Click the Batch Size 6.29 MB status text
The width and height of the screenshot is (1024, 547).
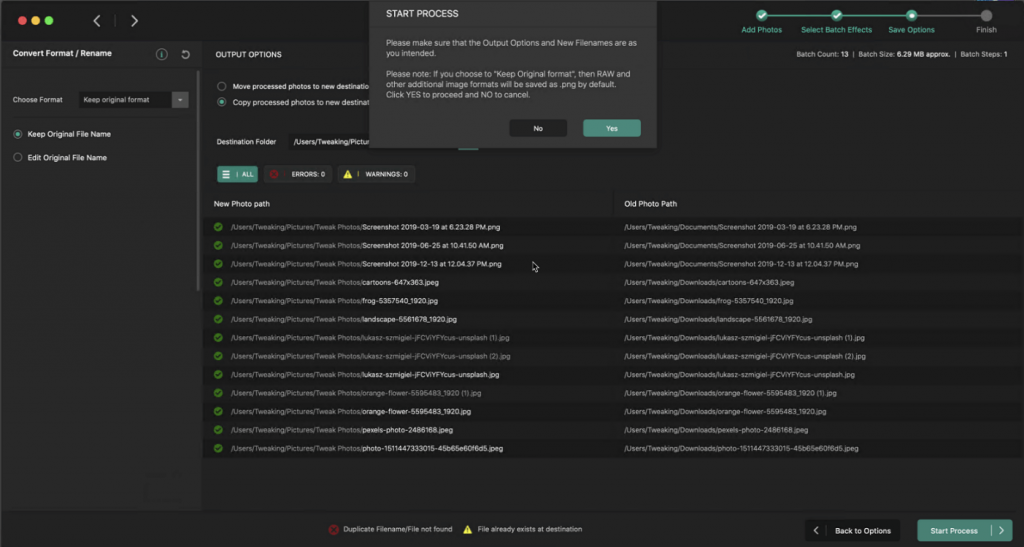click(904, 54)
